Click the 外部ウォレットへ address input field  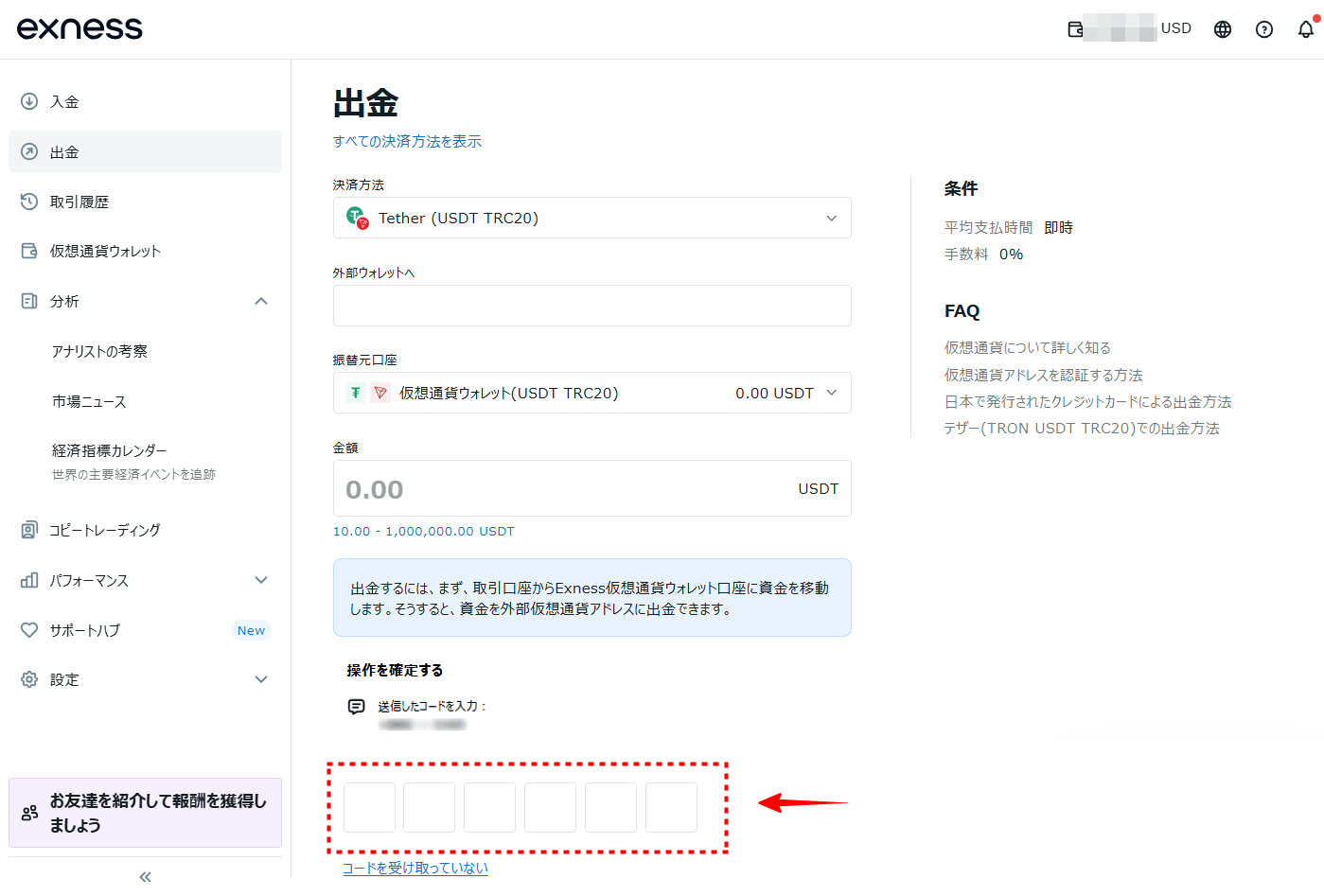point(591,306)
